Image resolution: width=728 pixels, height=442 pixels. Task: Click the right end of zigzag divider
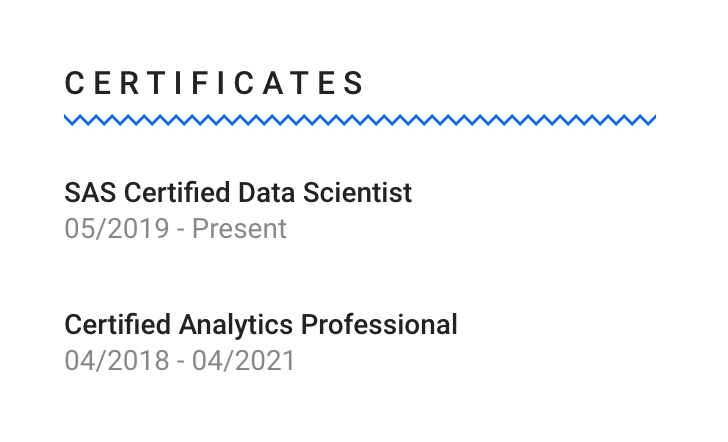tap(651, 120)
